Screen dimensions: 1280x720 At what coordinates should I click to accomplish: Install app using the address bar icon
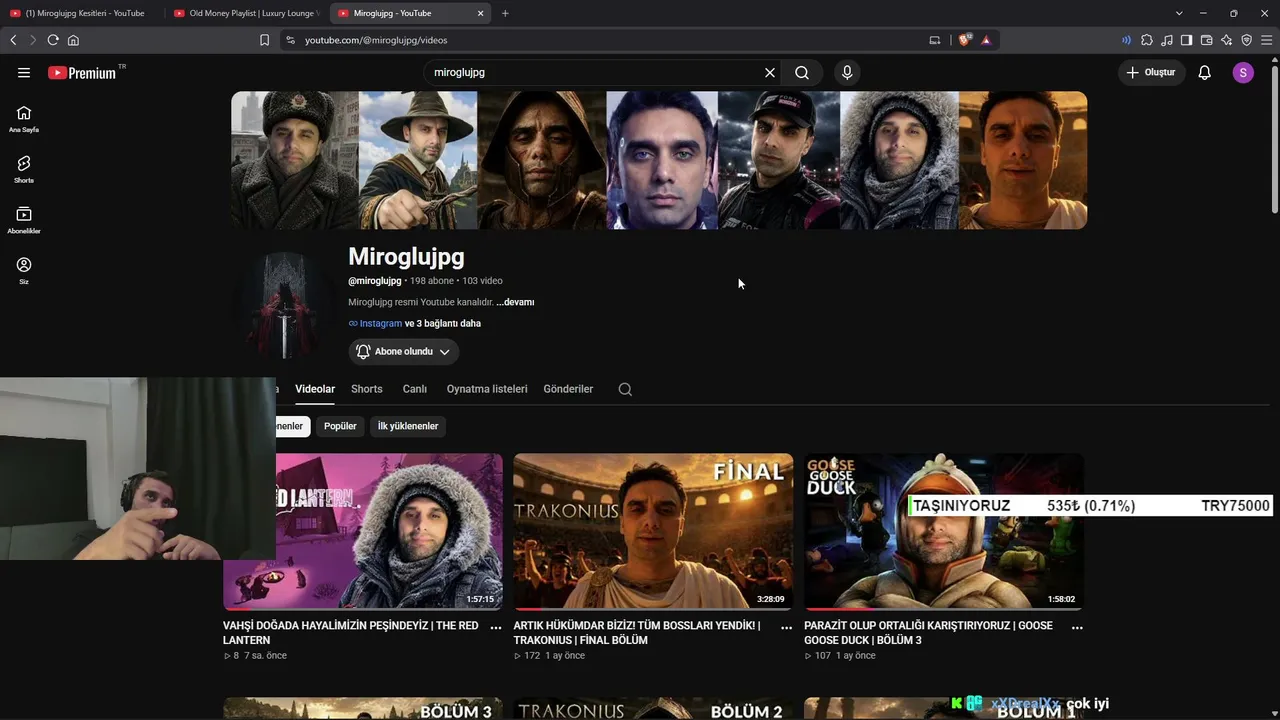point(935,40)
